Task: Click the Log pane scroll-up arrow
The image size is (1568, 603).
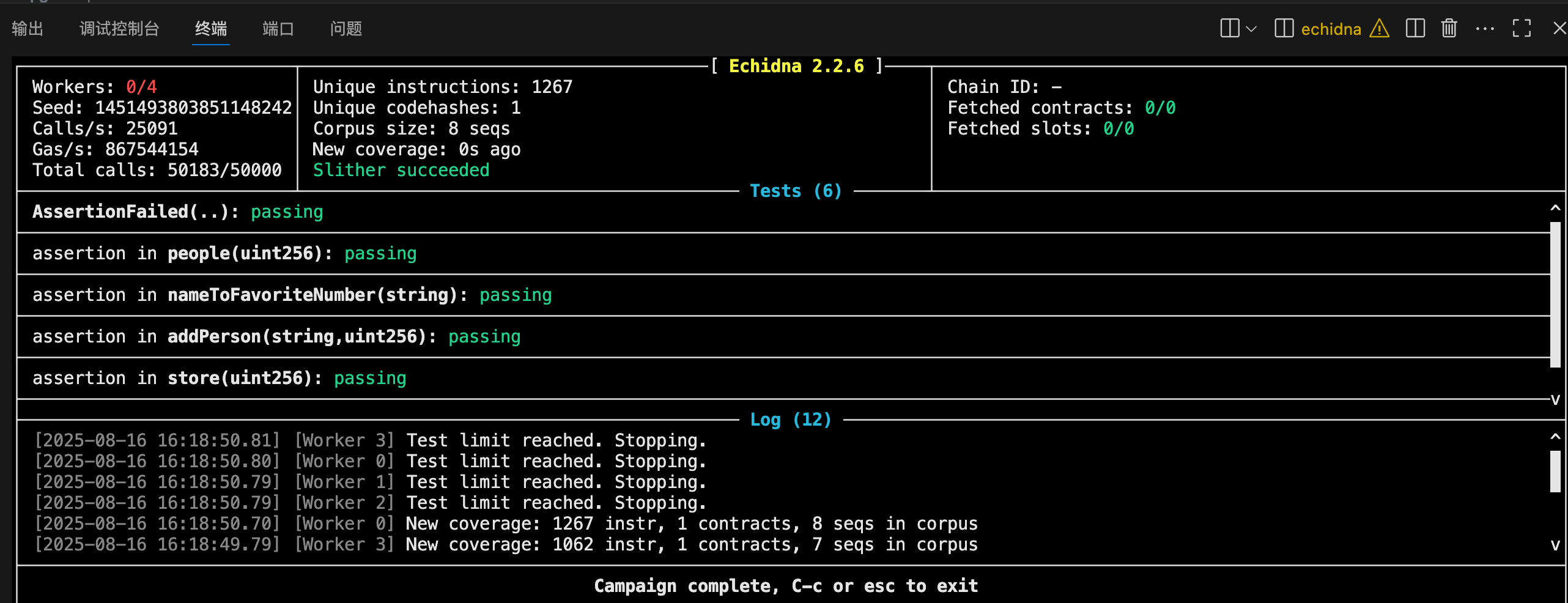Action: (1555, 437)
